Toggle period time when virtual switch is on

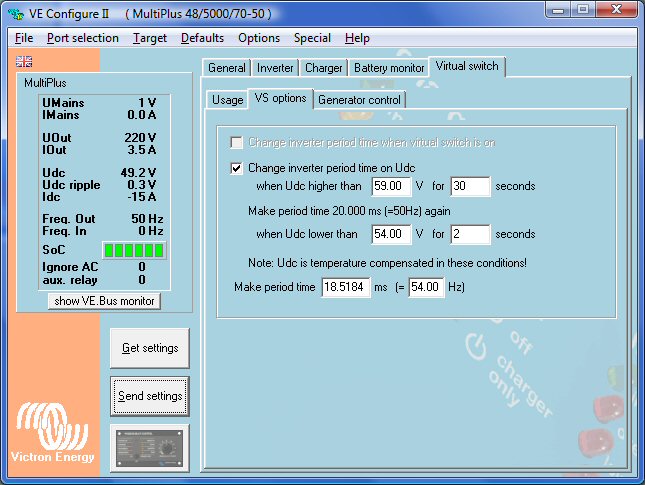(237, 143)
